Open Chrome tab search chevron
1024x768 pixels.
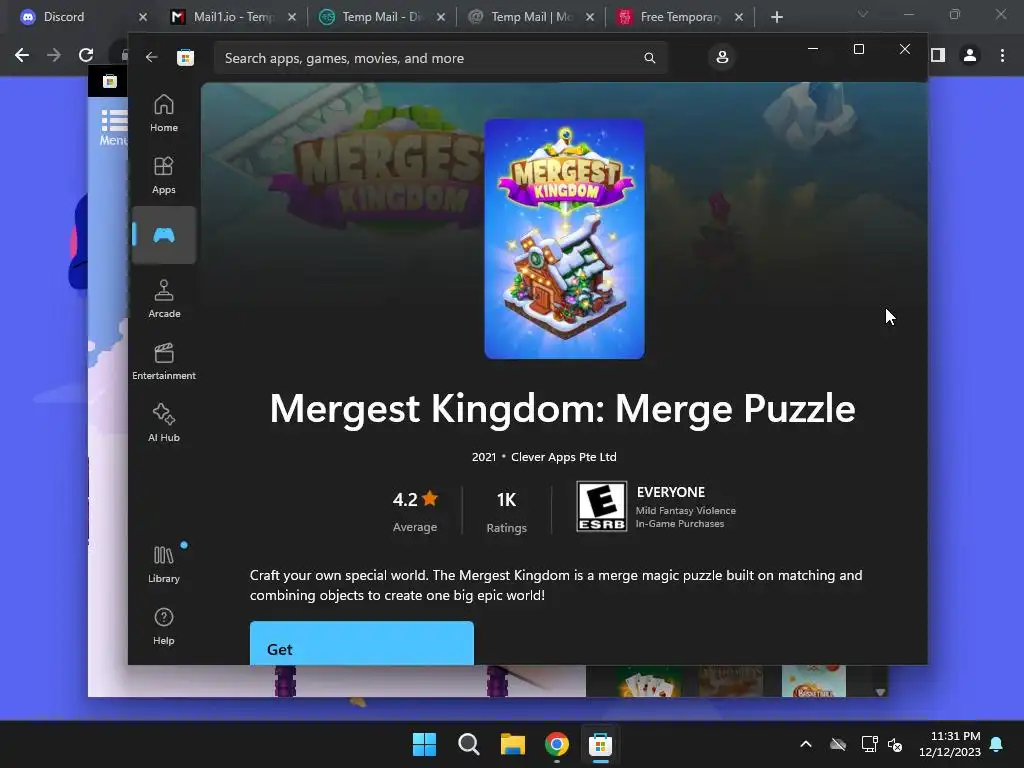click(x=863, y=14)
